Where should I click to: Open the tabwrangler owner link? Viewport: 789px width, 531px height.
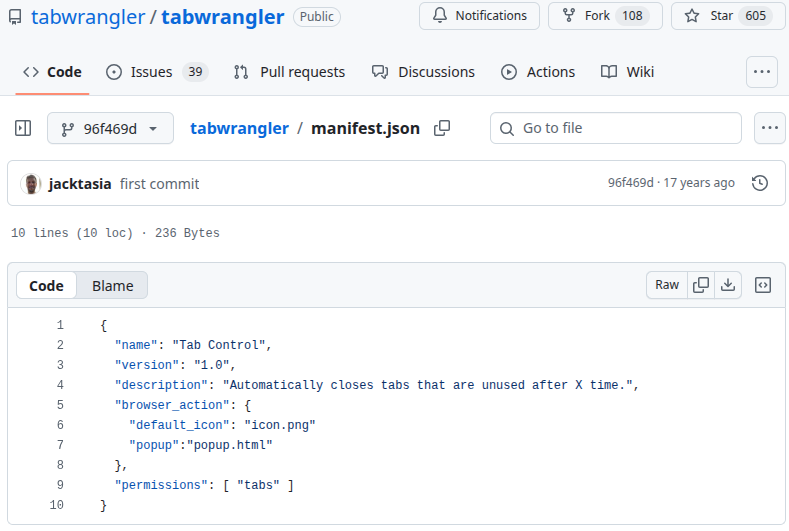[x=88, y=17]
